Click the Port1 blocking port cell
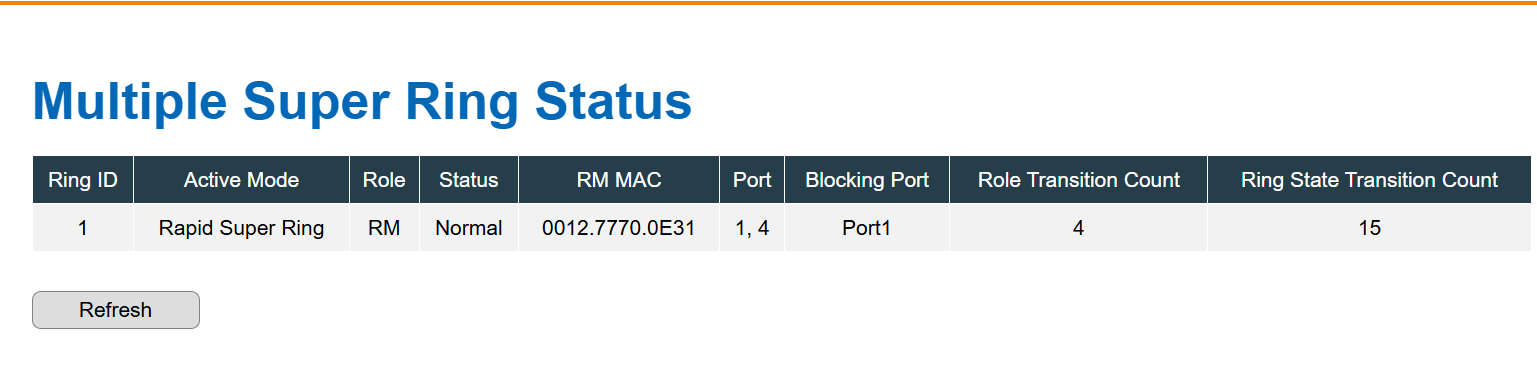The height and width of the screenshot is (389, 1537). pyautogui.click(x=867, y=228)
